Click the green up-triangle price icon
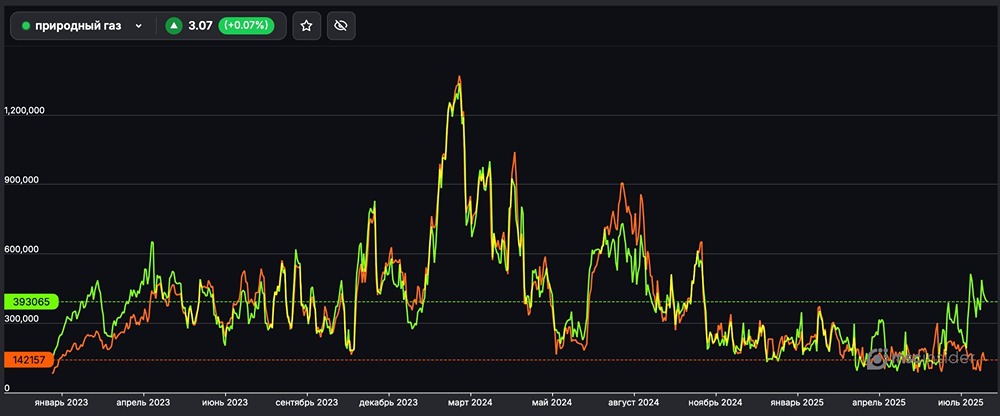Image resolution: width=1000 pixels, height=416 pixels. 173,26
